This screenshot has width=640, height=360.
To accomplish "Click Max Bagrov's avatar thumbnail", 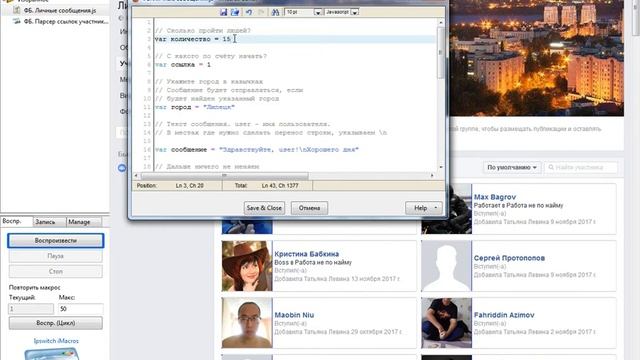I will [459, 209].
